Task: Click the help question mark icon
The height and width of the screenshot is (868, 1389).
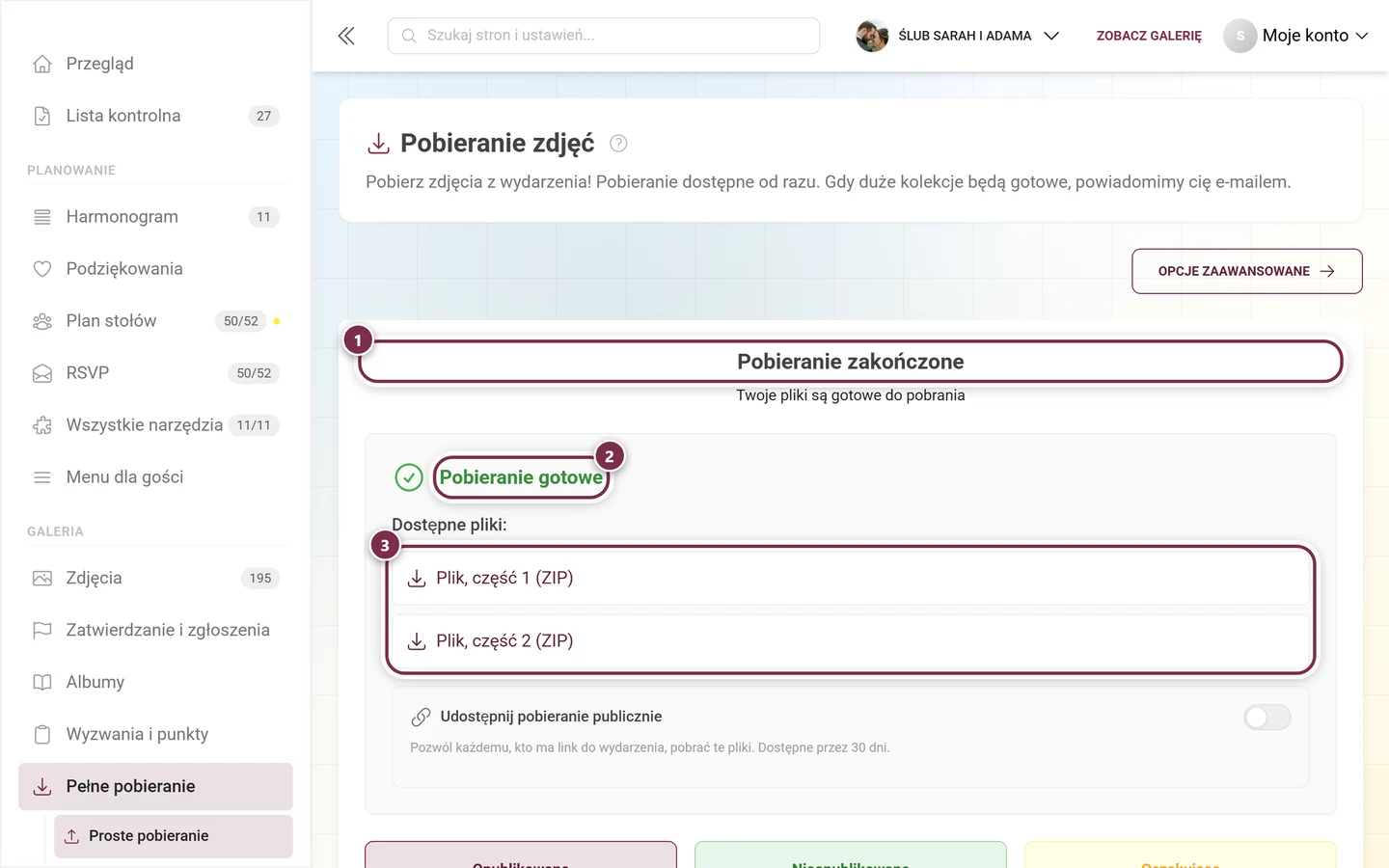Action: (x=618, y=144)
